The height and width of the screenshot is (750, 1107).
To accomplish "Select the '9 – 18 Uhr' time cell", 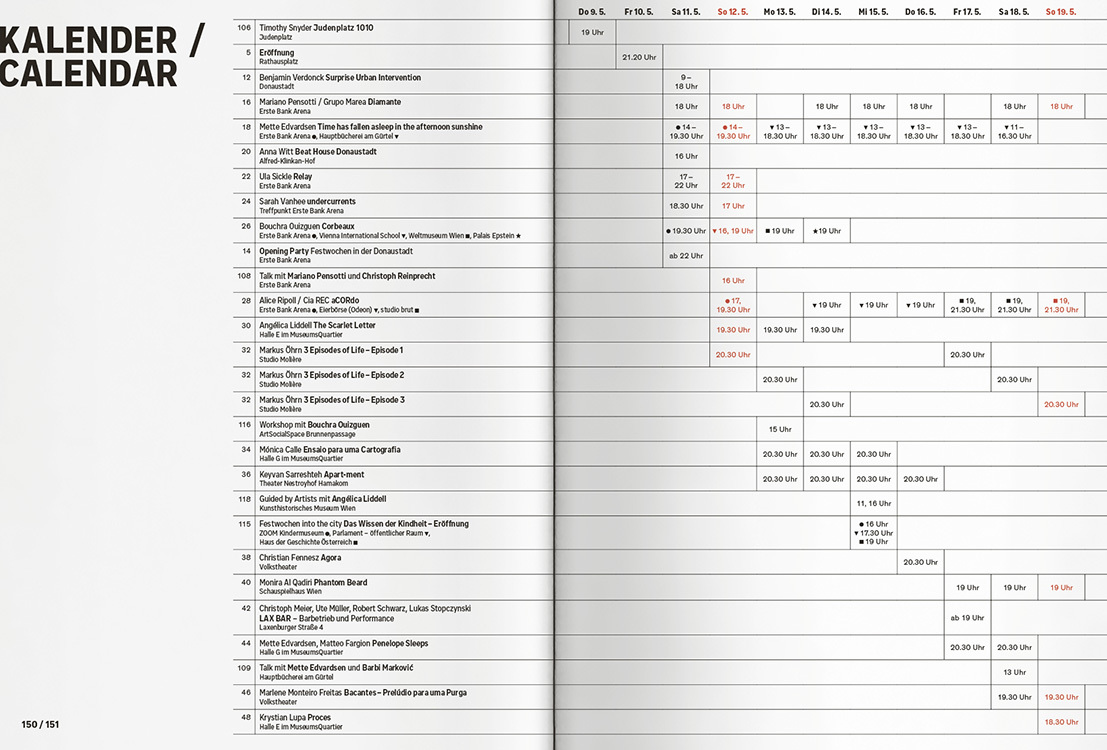I will click(686, 82).
